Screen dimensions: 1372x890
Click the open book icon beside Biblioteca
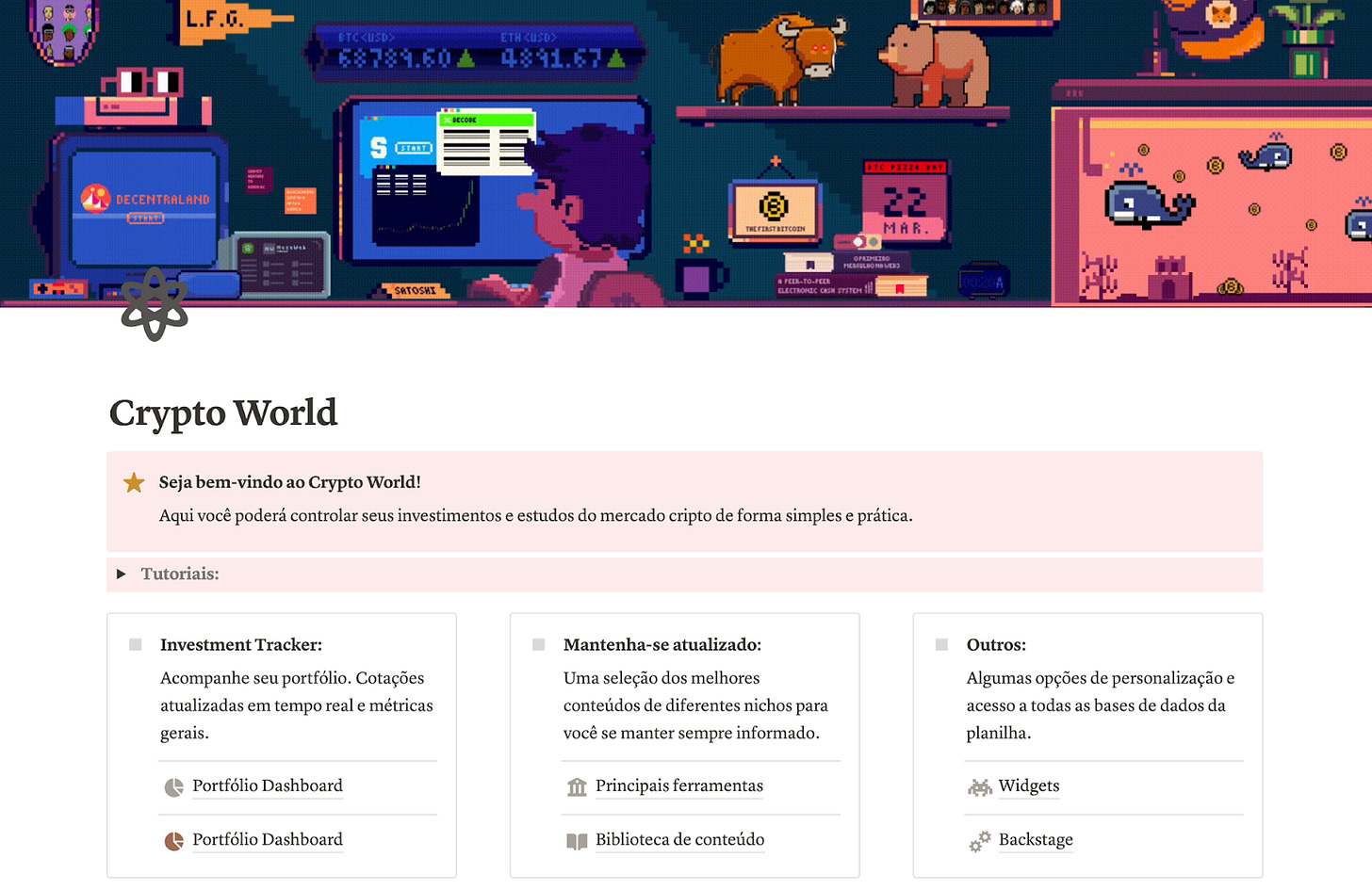tap(577, 841)
